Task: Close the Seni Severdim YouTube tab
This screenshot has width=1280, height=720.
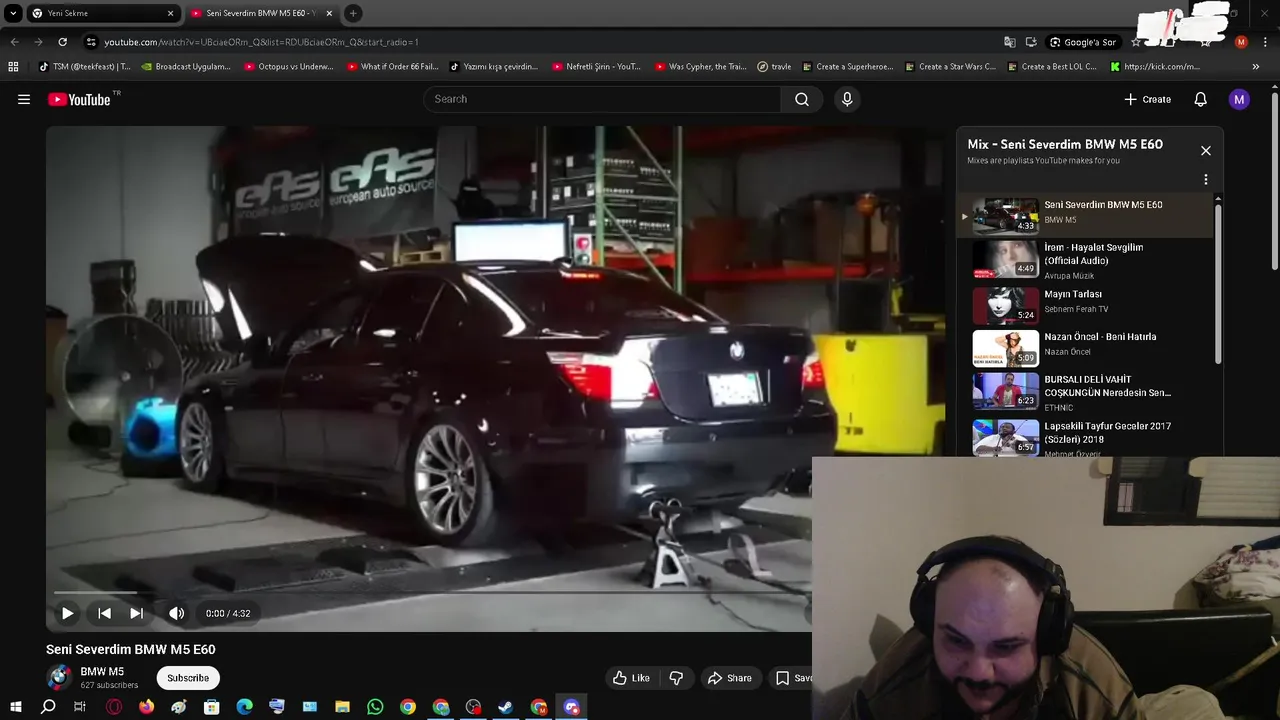Action: [329, 13]
